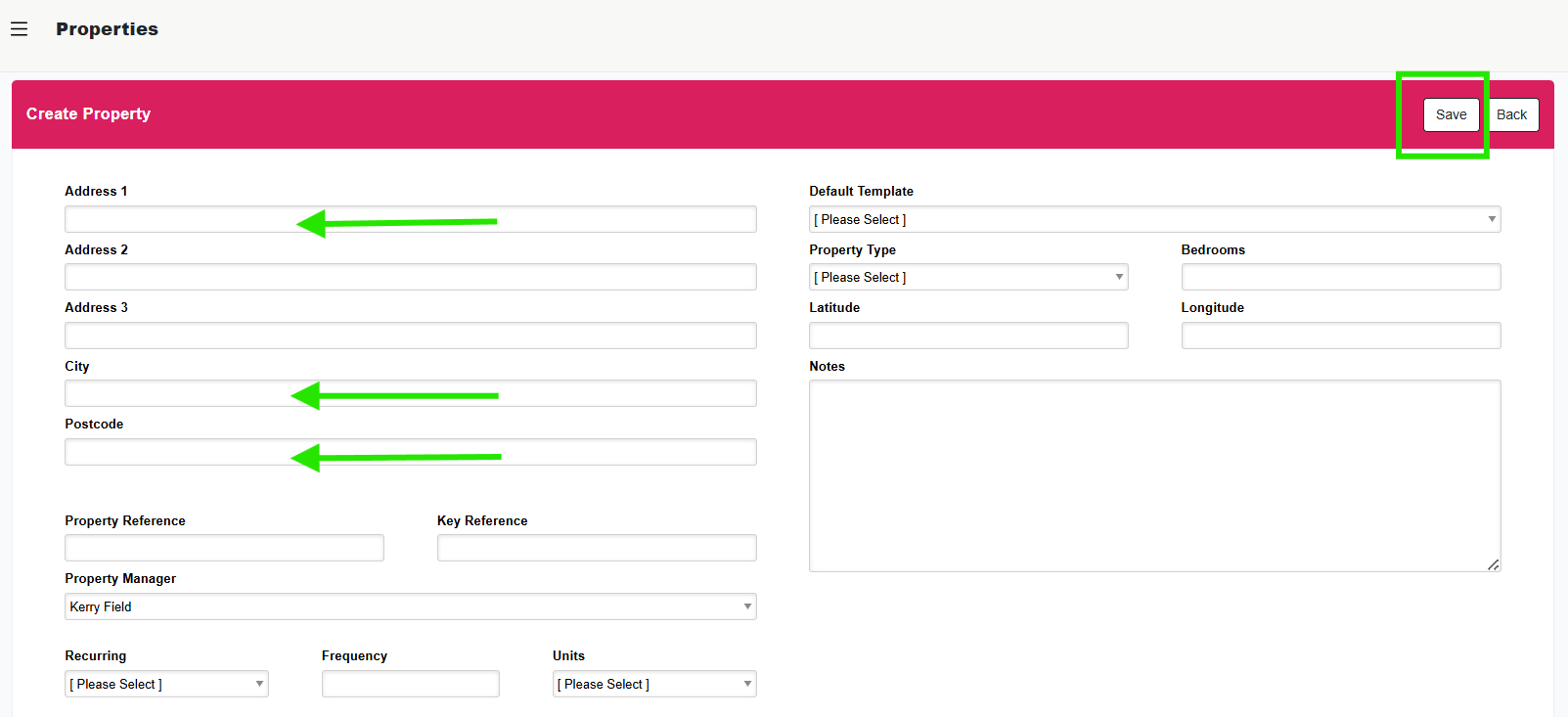Image resolution: width=1568 pixels, height=717 pixels.
Task: Click into the Longitude field
Action: pos(1340,336)
